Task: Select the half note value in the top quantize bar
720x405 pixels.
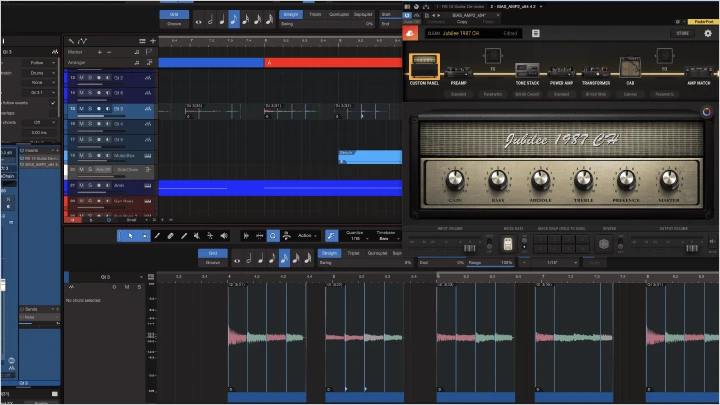Action: 210,20
